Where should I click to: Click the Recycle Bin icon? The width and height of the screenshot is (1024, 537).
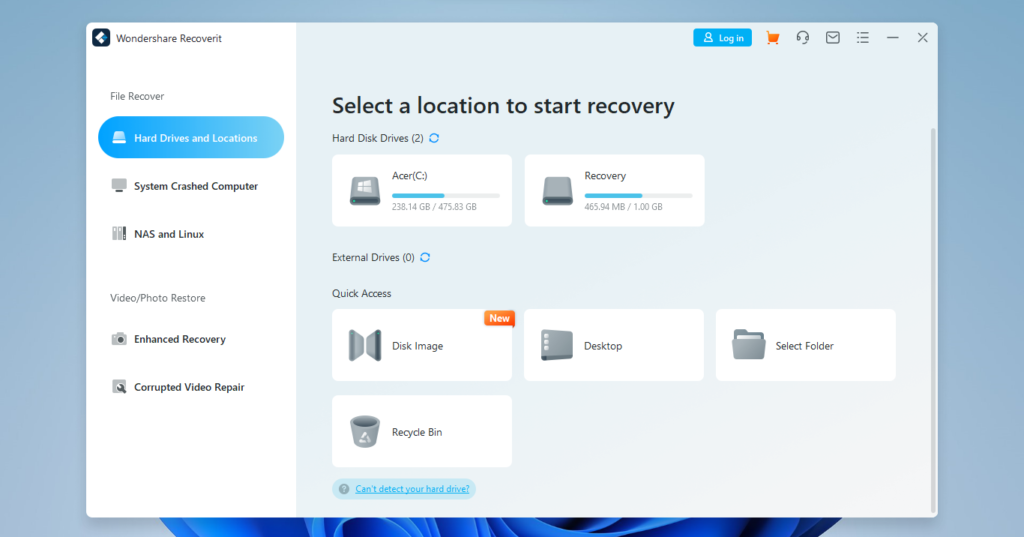click(365, 432)
